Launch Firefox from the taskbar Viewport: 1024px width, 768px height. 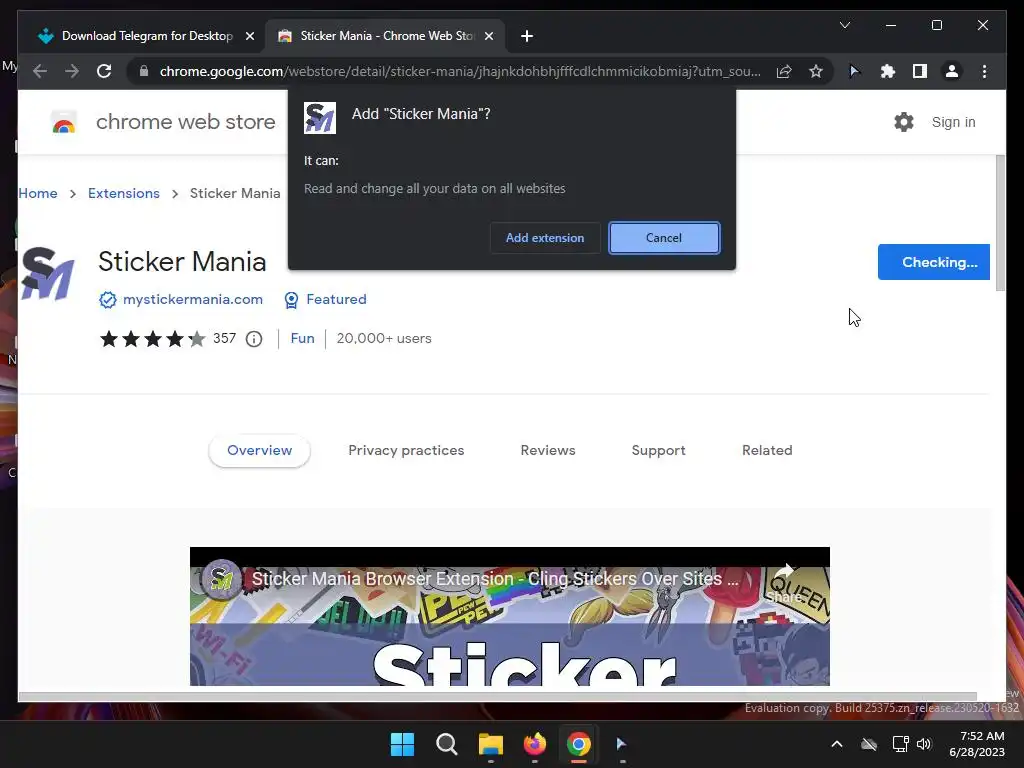[535, 744]
